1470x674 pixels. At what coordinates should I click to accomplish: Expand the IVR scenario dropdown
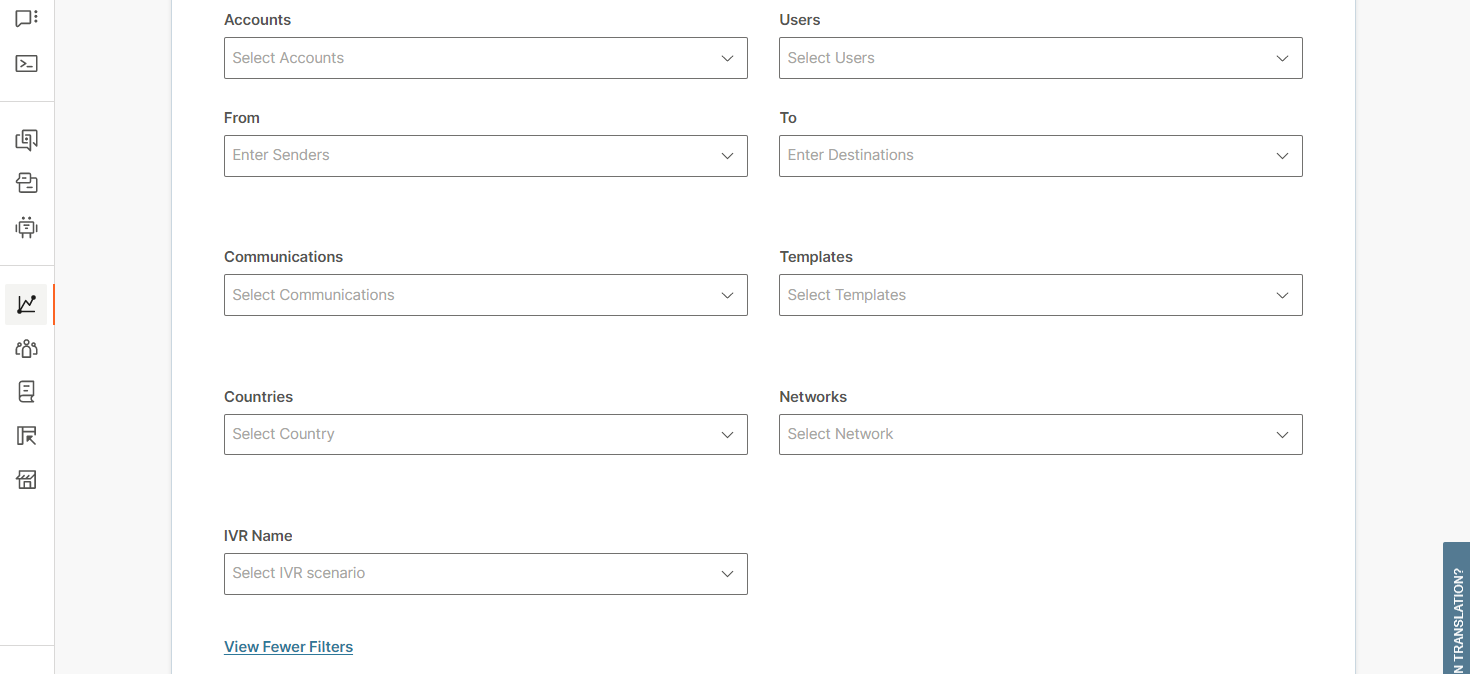tap(485, 573)
